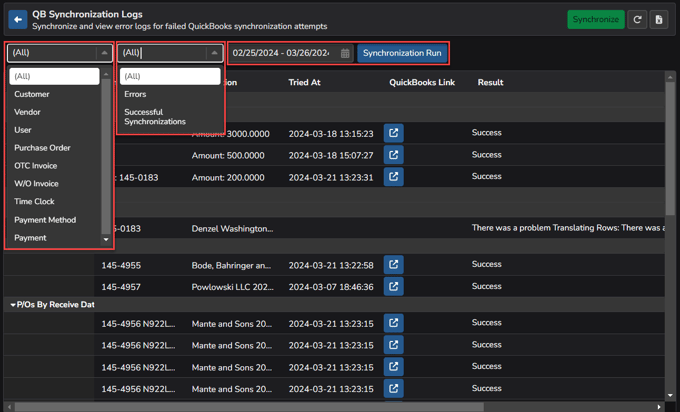Click the back arrow button
Viewport: 680px width, 412px height.
[18, 20]
